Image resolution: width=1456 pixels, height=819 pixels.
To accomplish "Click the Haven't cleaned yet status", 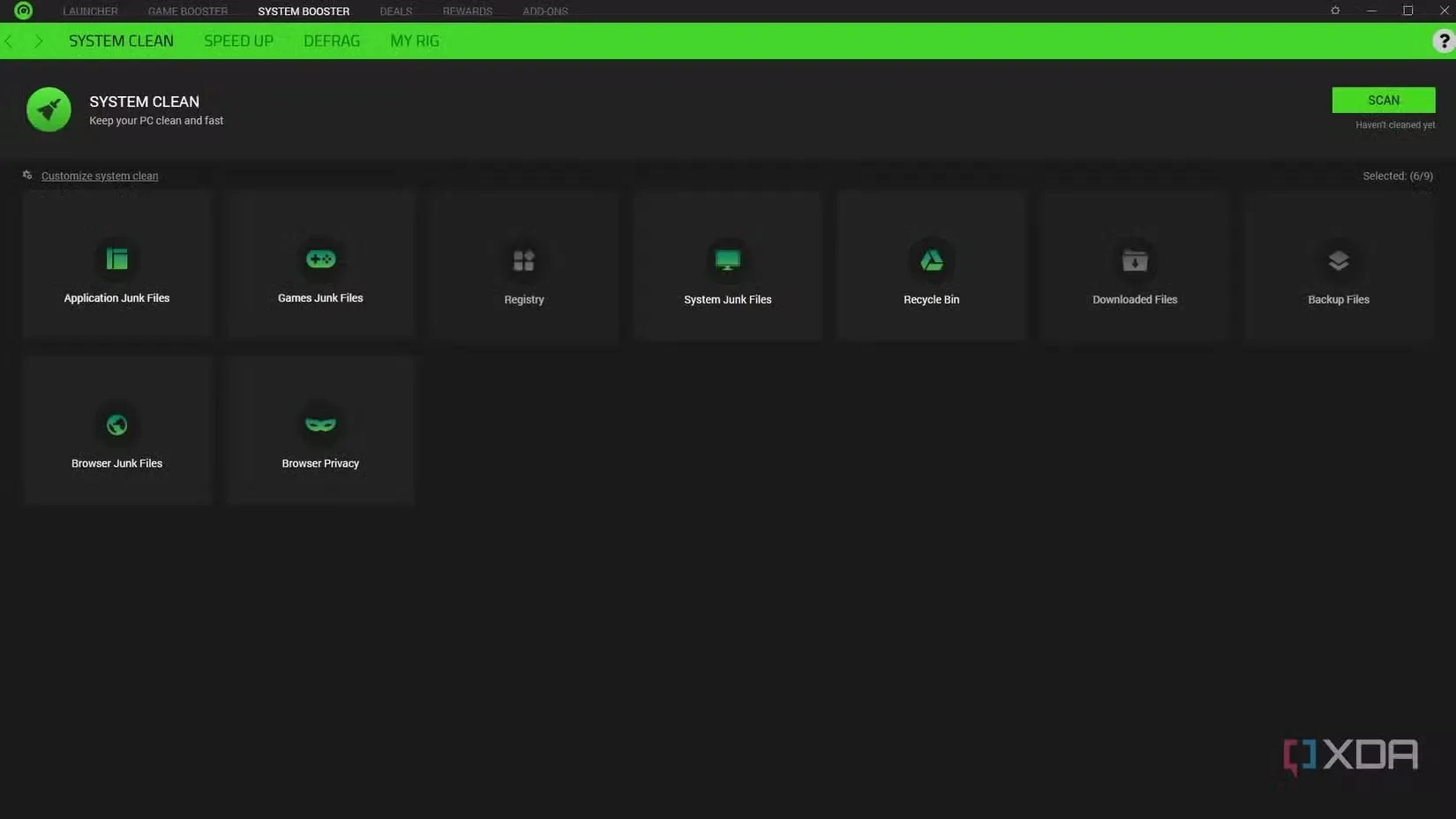I will coord(1395,125).
